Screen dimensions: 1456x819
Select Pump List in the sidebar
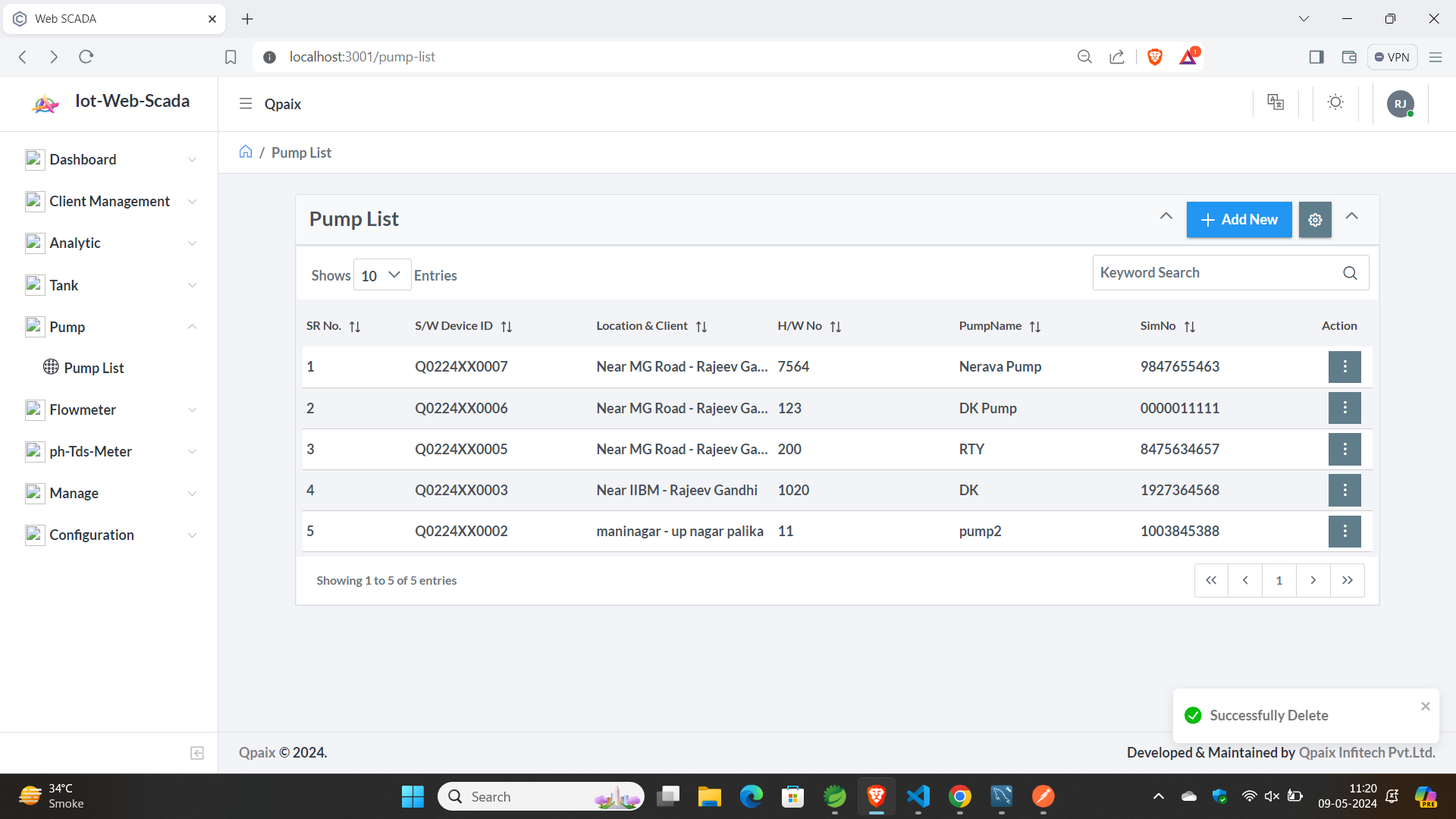(x=93, y=368)
